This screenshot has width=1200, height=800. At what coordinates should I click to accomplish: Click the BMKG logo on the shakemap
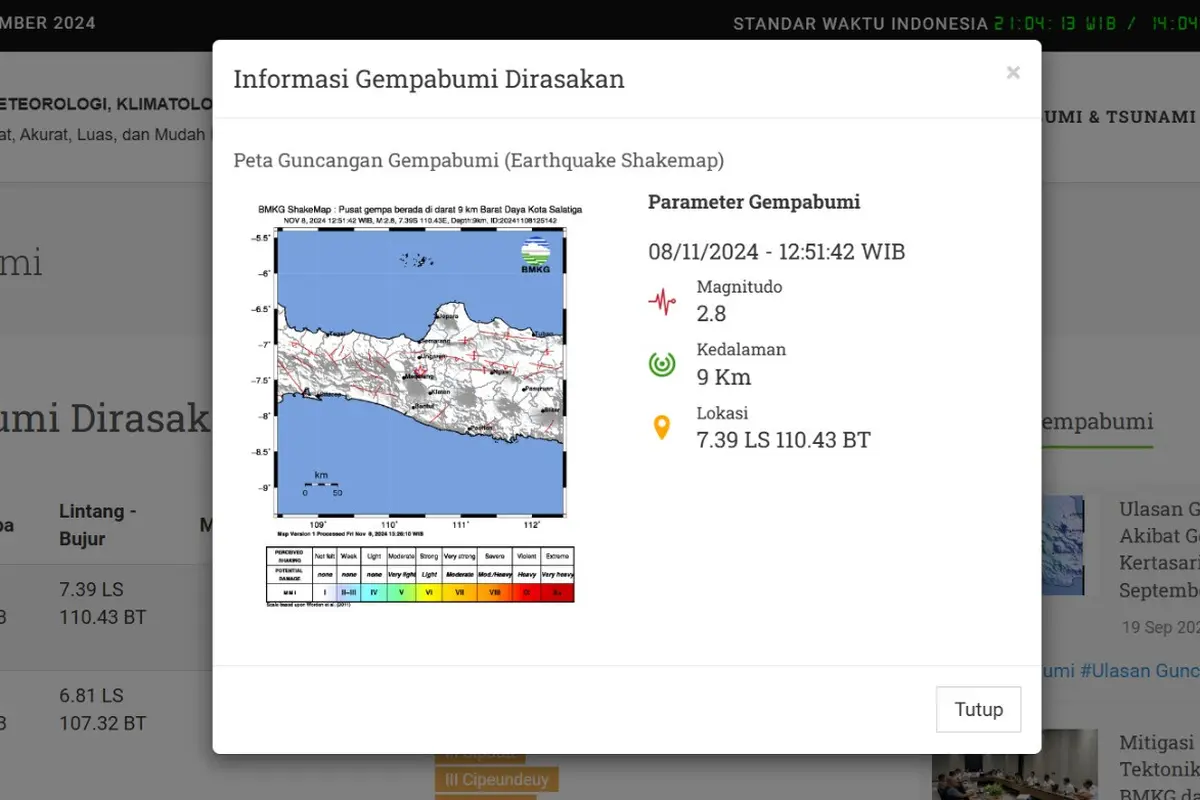536,254
